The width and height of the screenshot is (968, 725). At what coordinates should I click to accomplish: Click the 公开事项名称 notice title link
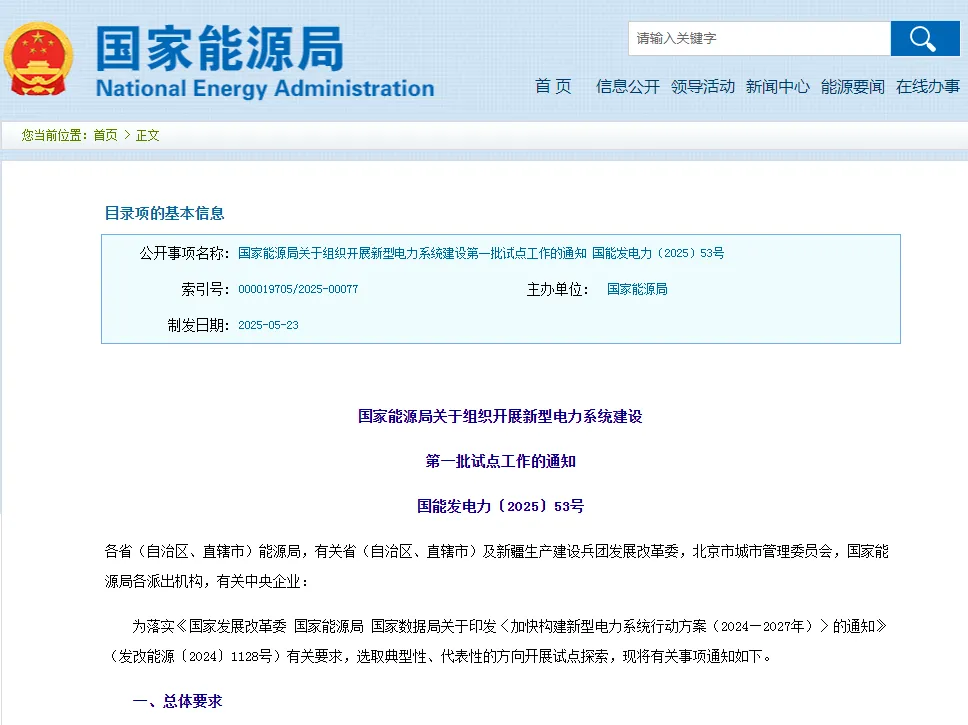[481, 254]
